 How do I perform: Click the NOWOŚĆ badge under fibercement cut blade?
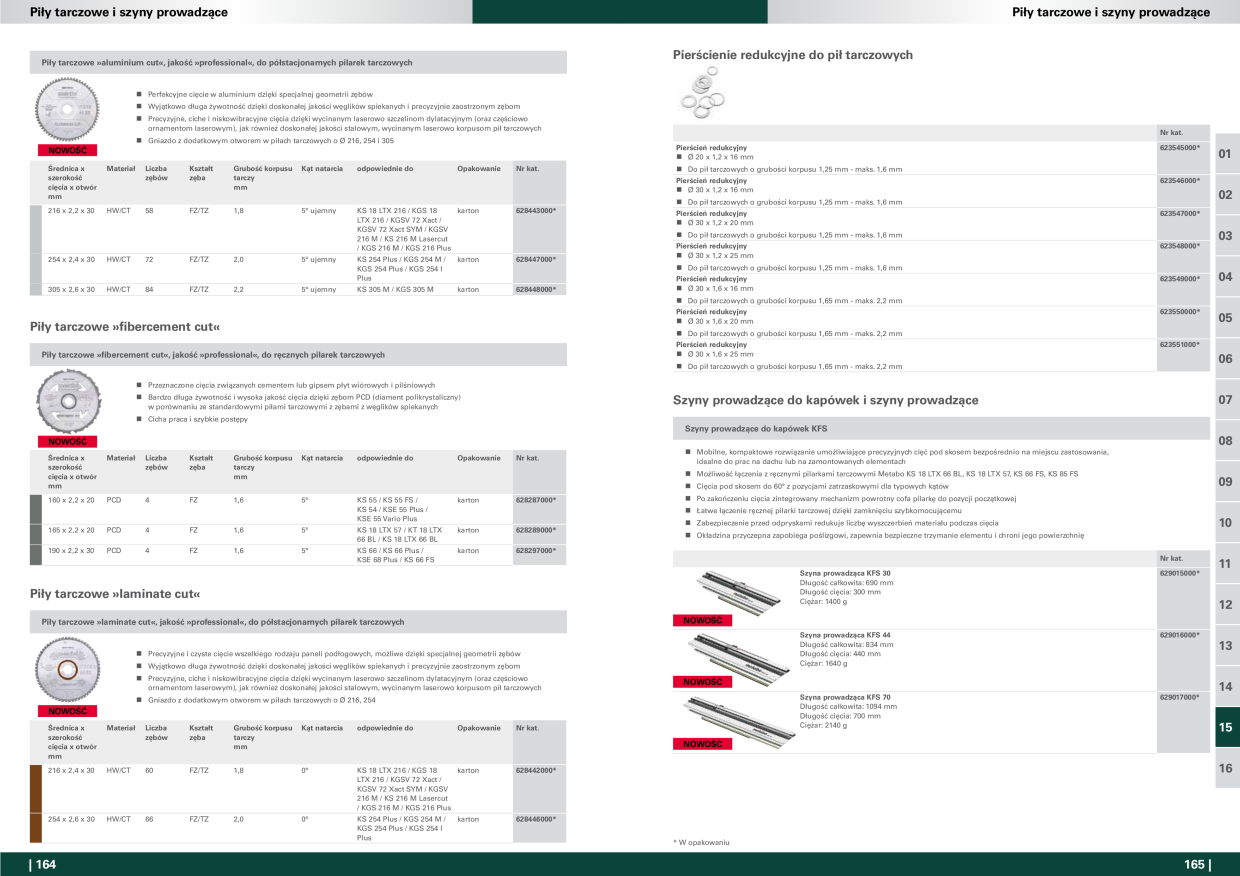67,441
